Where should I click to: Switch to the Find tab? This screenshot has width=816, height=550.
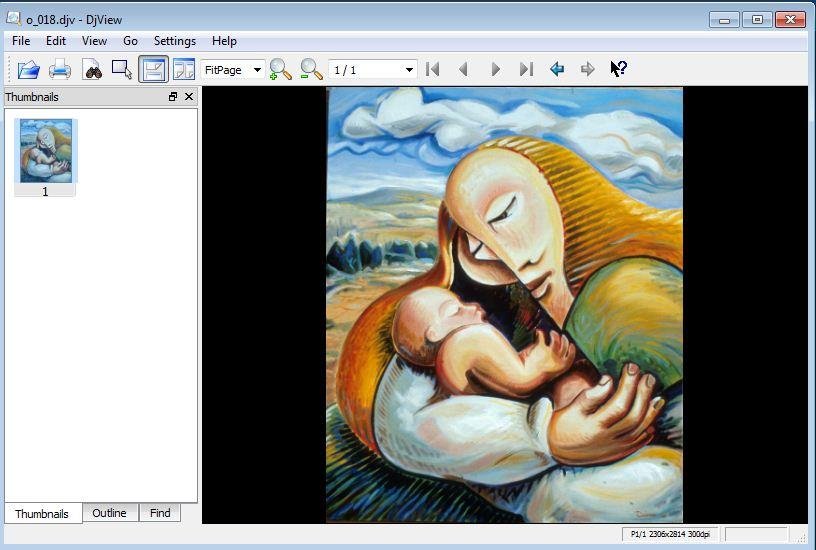(x=160, y=513)
